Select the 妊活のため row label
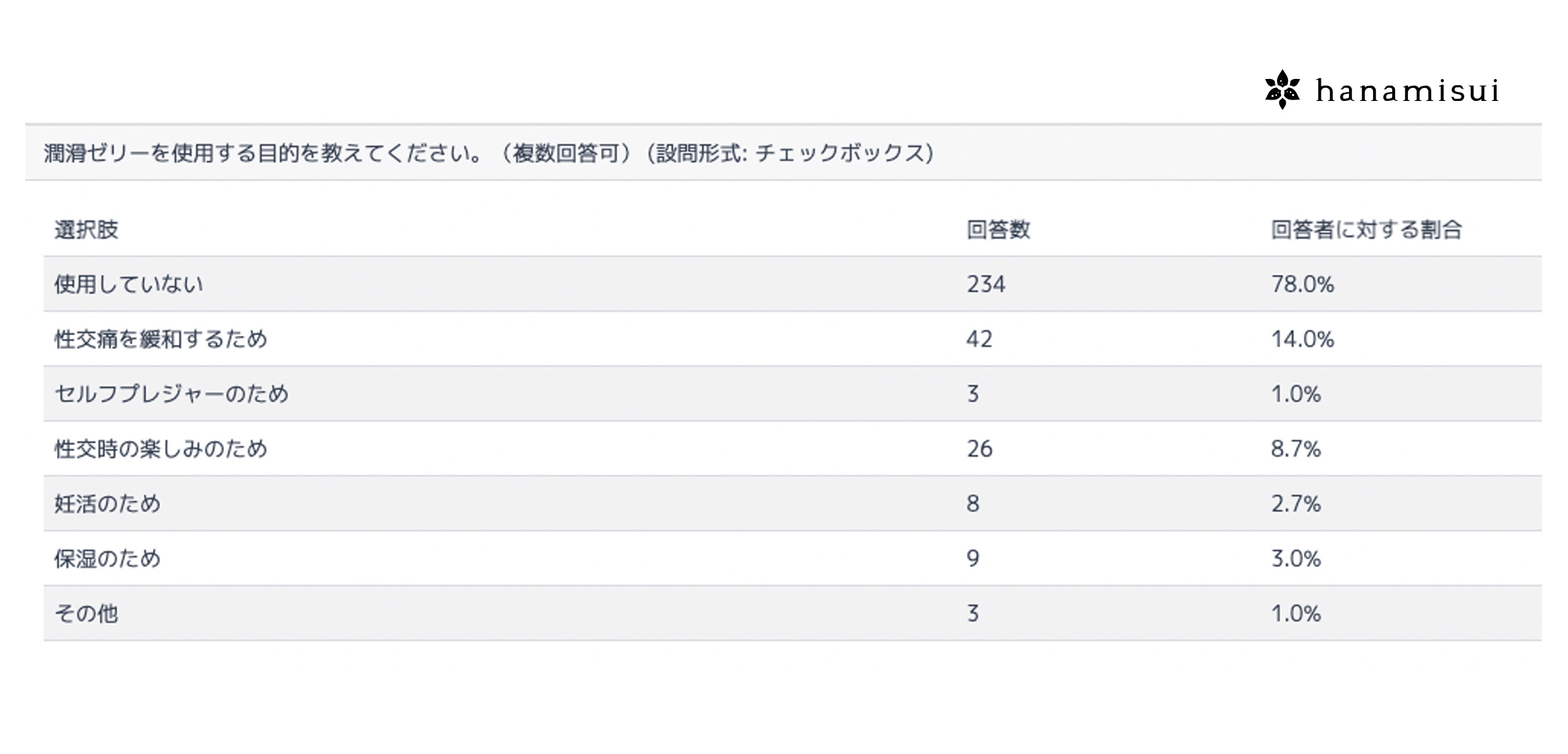 108,504
